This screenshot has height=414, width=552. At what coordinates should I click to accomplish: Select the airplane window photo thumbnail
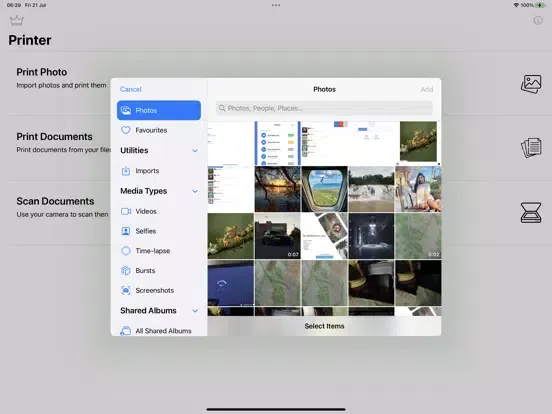click(x=324, y=189)
